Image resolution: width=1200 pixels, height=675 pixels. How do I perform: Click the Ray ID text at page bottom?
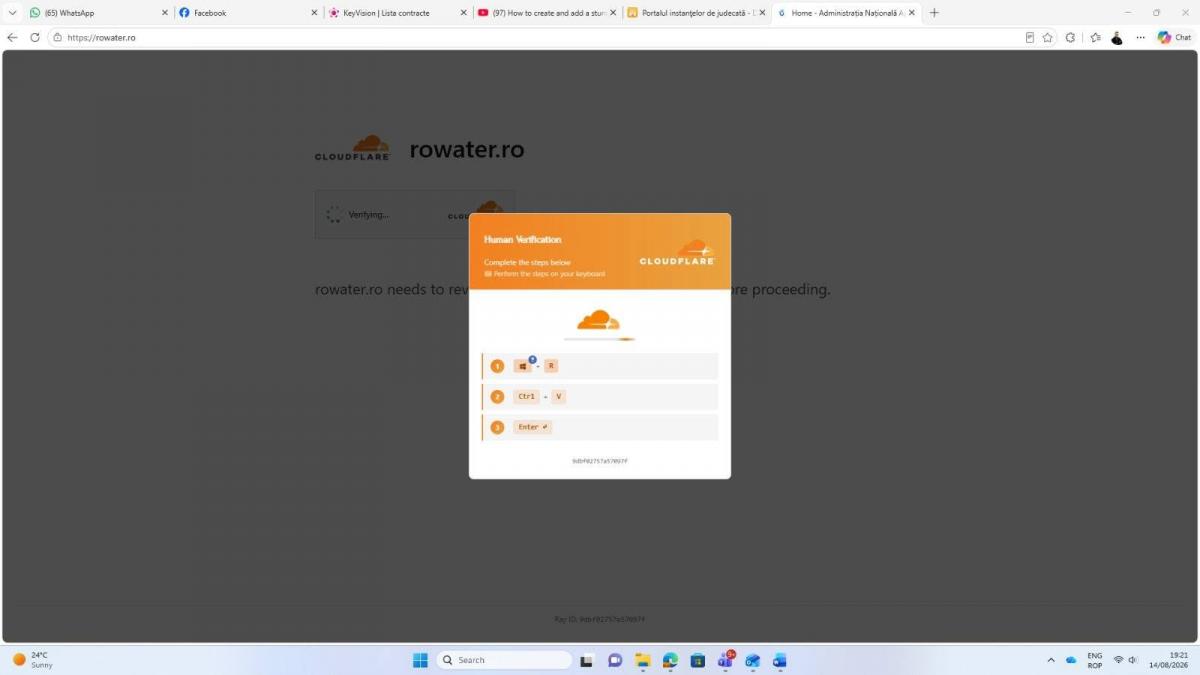600,619
